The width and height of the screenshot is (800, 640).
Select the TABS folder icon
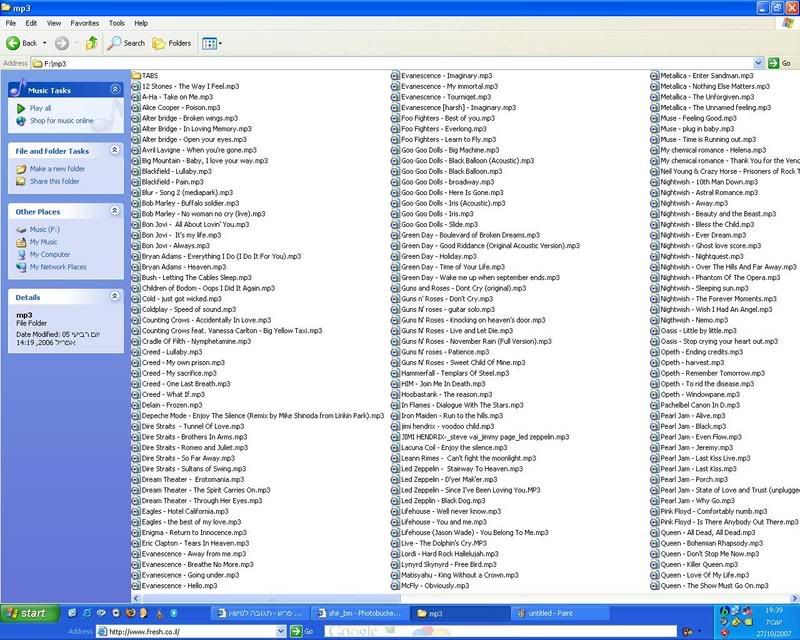coord(136,76)
